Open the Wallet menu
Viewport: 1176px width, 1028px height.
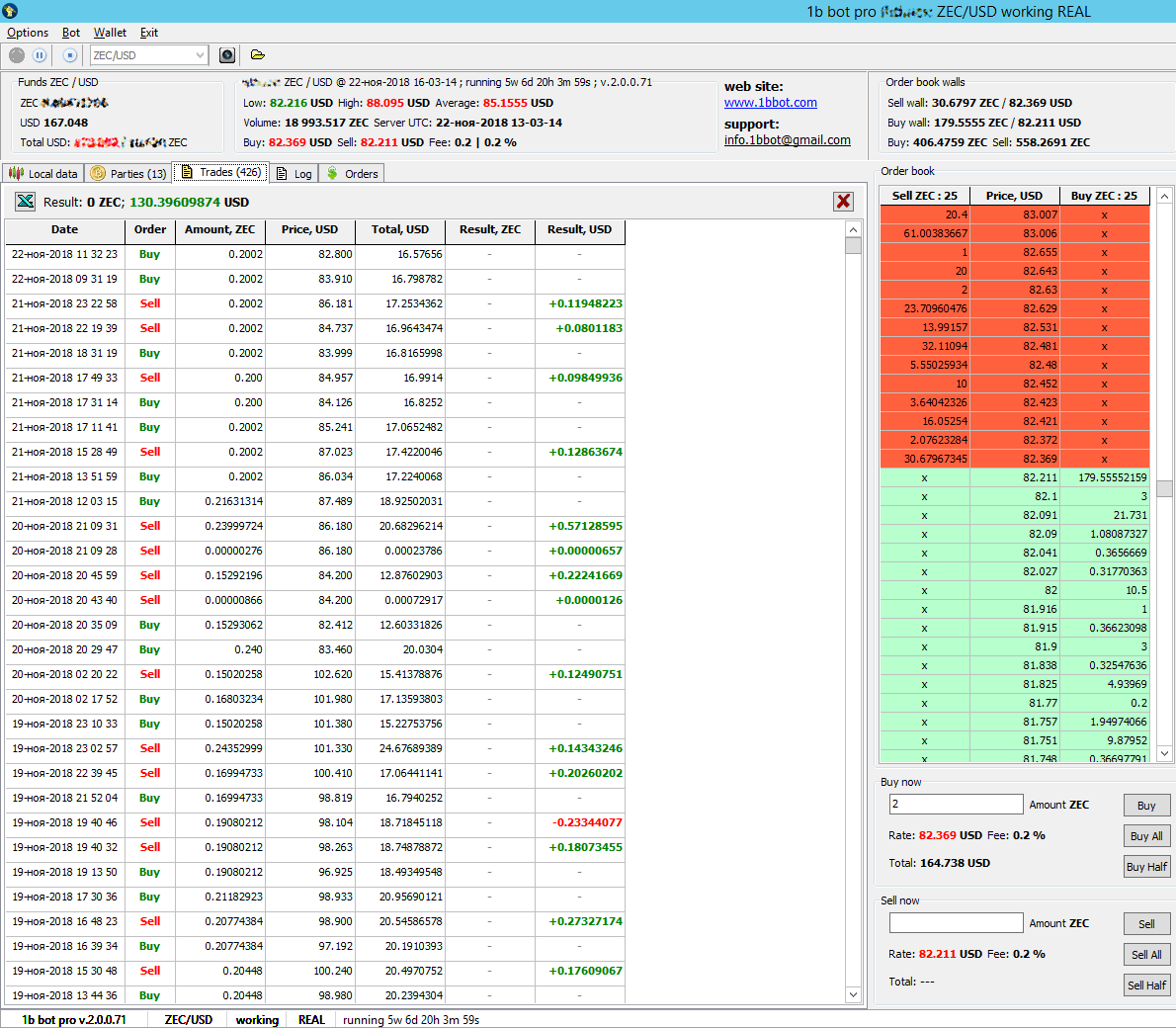click(110, 33)
